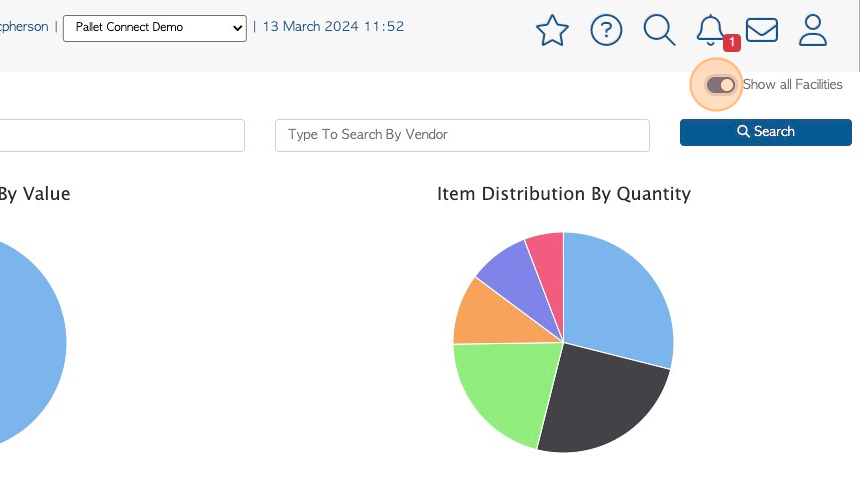Click the By Value pie chart
The image size is (860, 480).
coord(27,343)
